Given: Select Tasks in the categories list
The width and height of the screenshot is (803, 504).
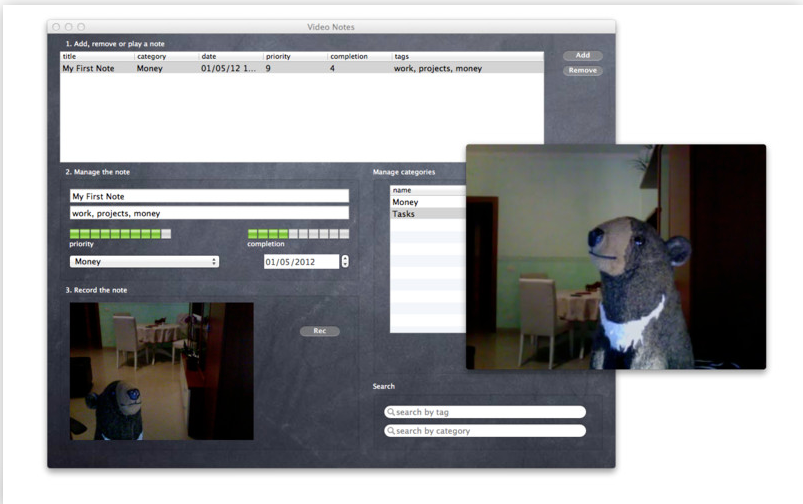Looking at the screenshot, I should pyautogui.click(x=428, y=214).
